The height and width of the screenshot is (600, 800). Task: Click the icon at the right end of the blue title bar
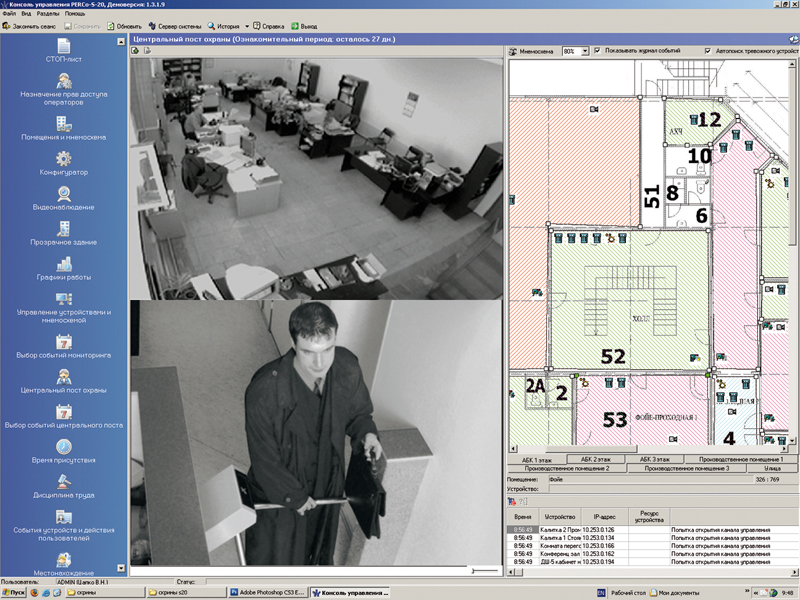793,39
